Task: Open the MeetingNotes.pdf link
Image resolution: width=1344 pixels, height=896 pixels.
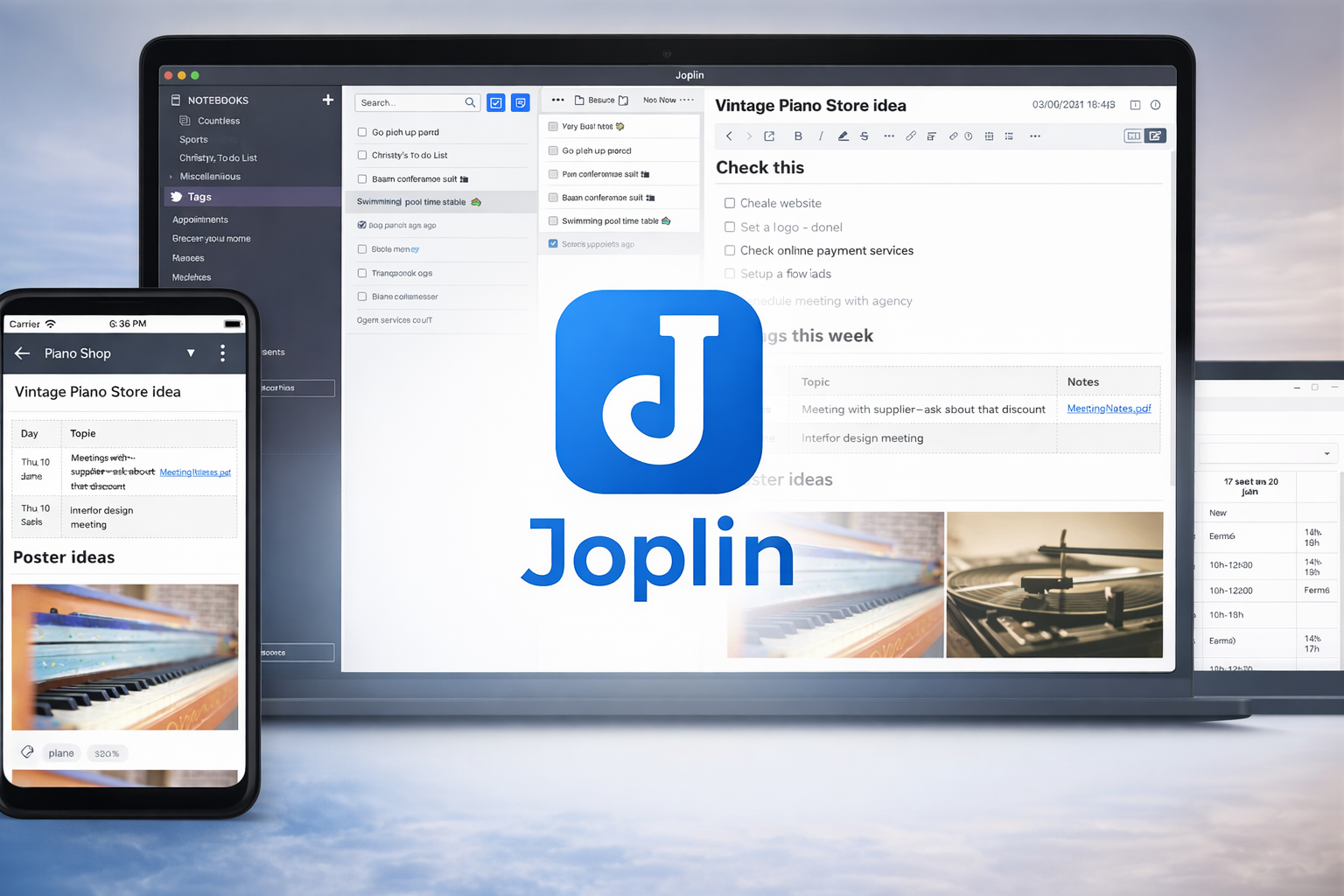Action: tap(1108, 409)
